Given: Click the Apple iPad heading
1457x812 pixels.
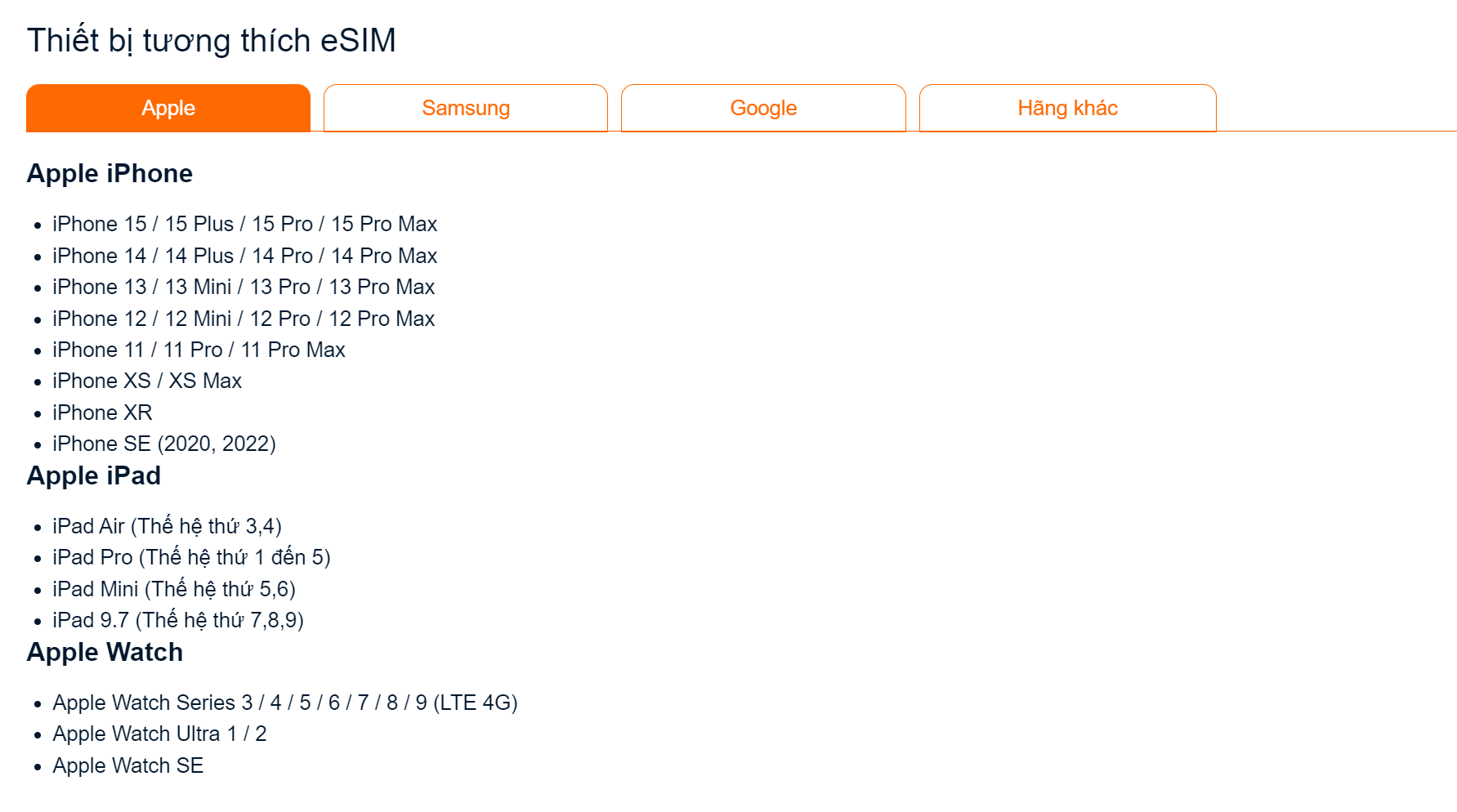Looking at the screenshot, I should [93, 475].
